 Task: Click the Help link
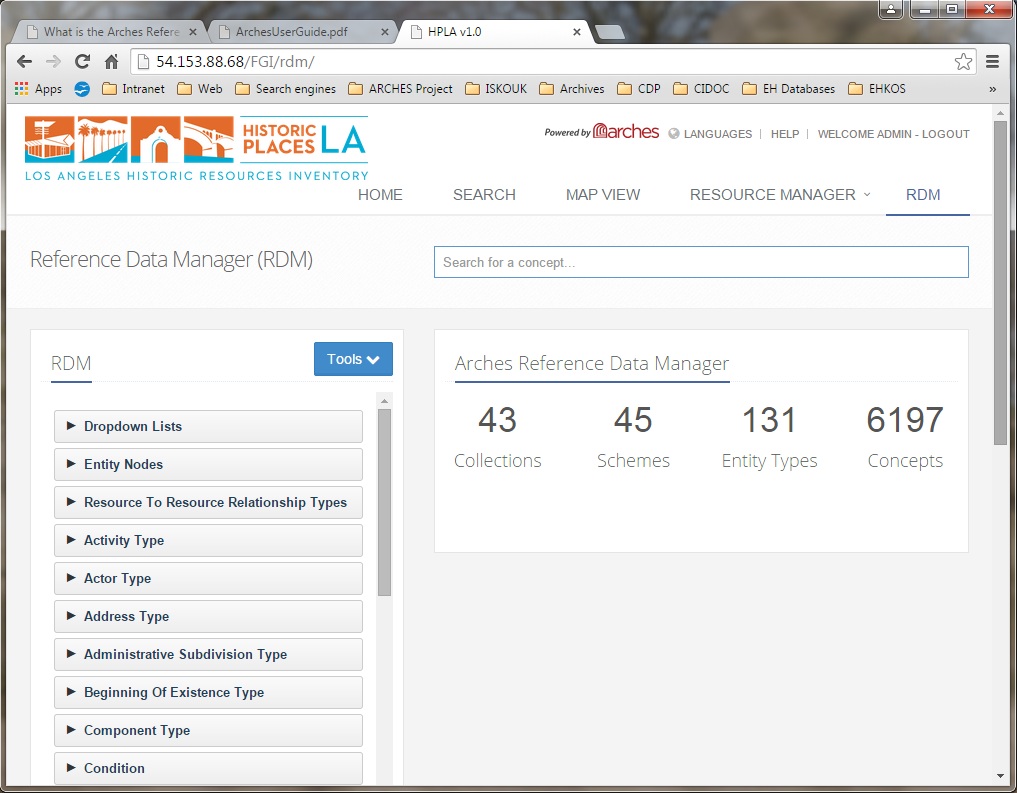click(784, 134)
